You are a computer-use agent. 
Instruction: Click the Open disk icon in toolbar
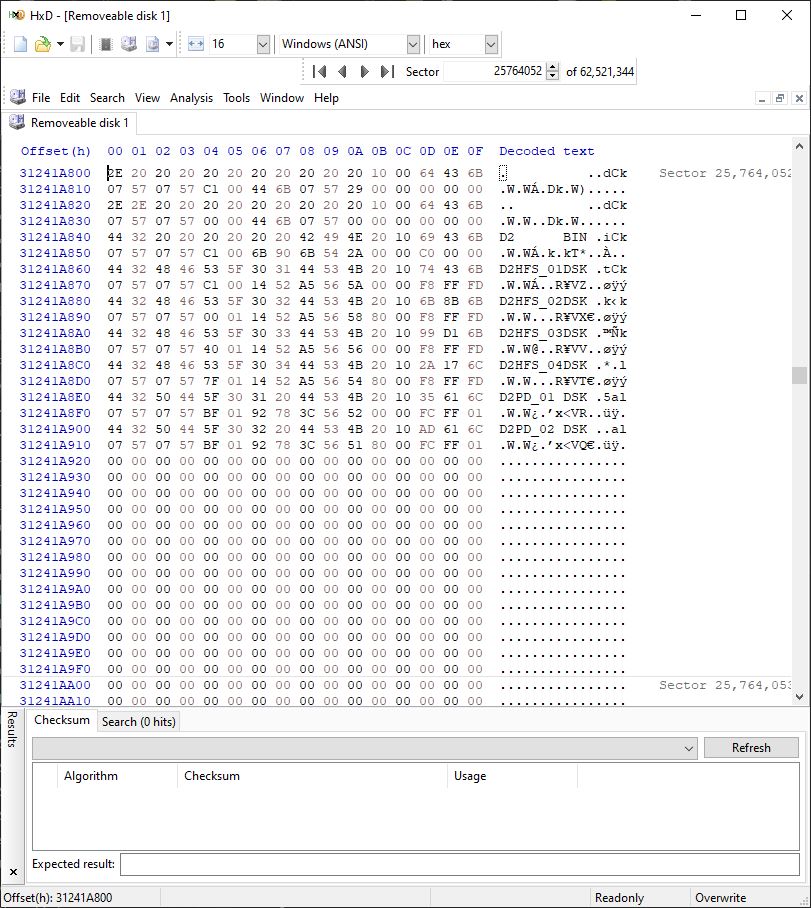(x=128, y=44)
